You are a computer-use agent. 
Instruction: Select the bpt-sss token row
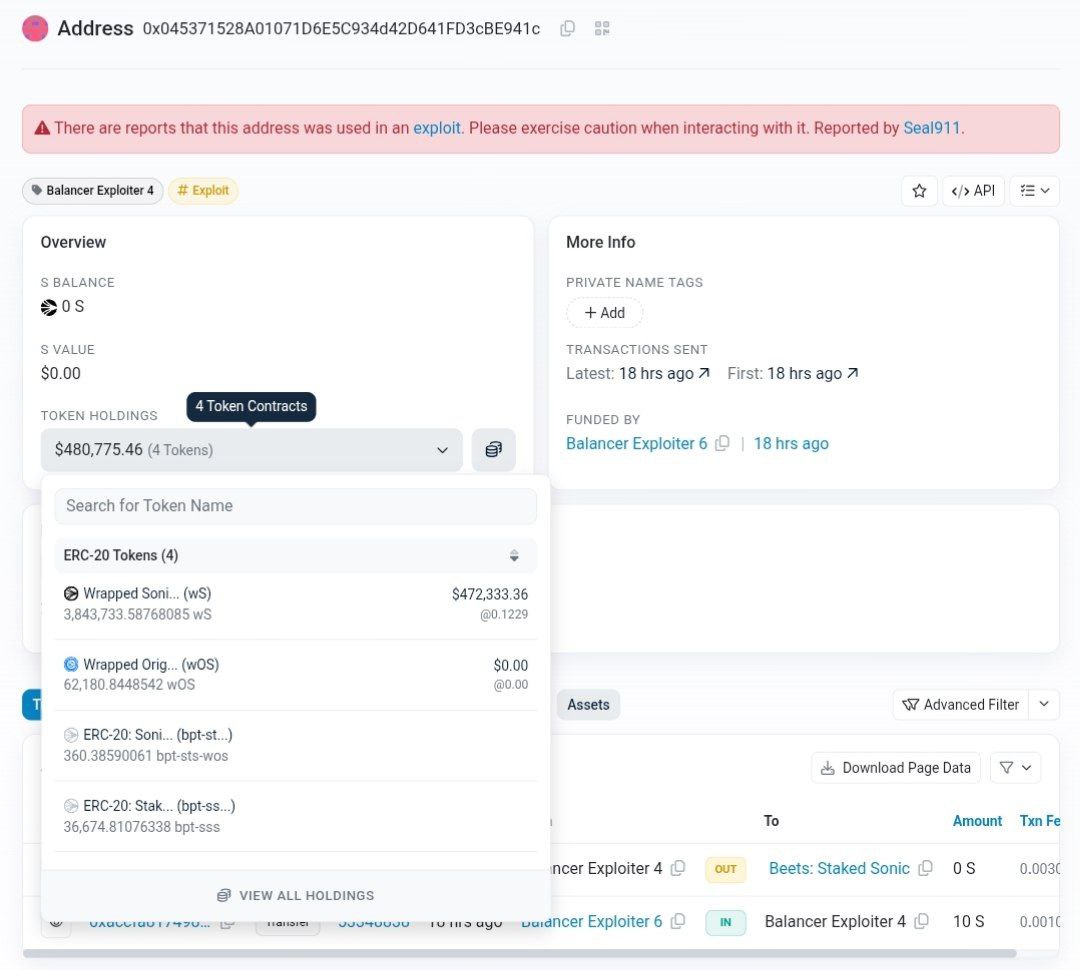295,816
